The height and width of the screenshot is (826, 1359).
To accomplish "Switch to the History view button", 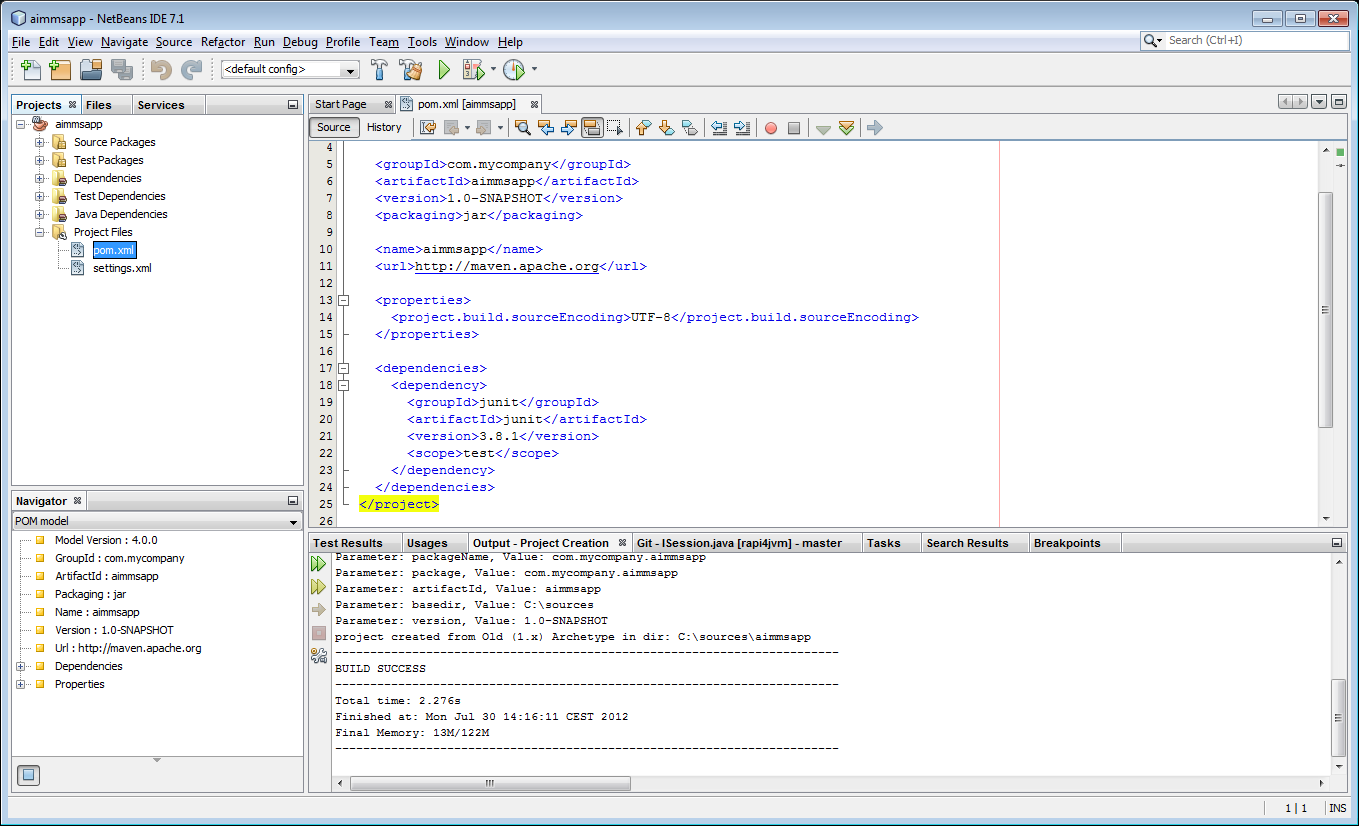I will coord(384,127).
